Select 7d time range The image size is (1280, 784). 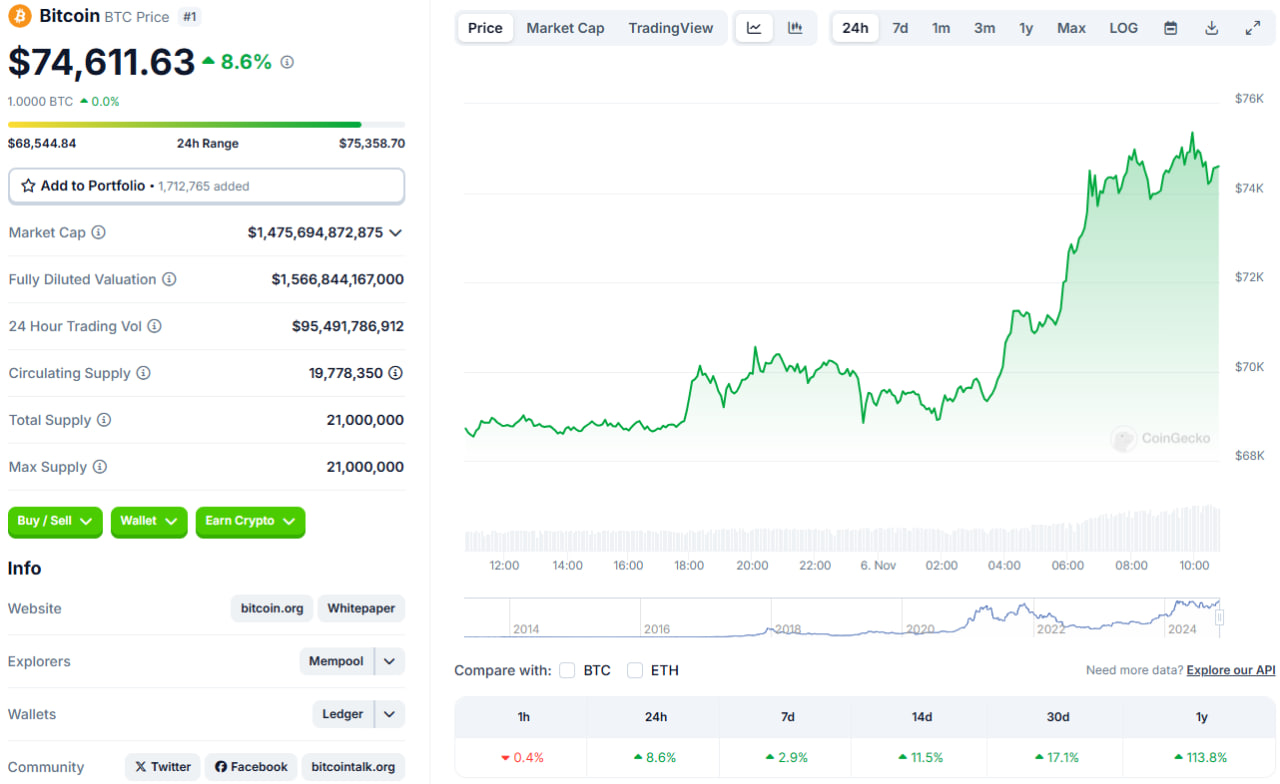click(x=900, y=28)
